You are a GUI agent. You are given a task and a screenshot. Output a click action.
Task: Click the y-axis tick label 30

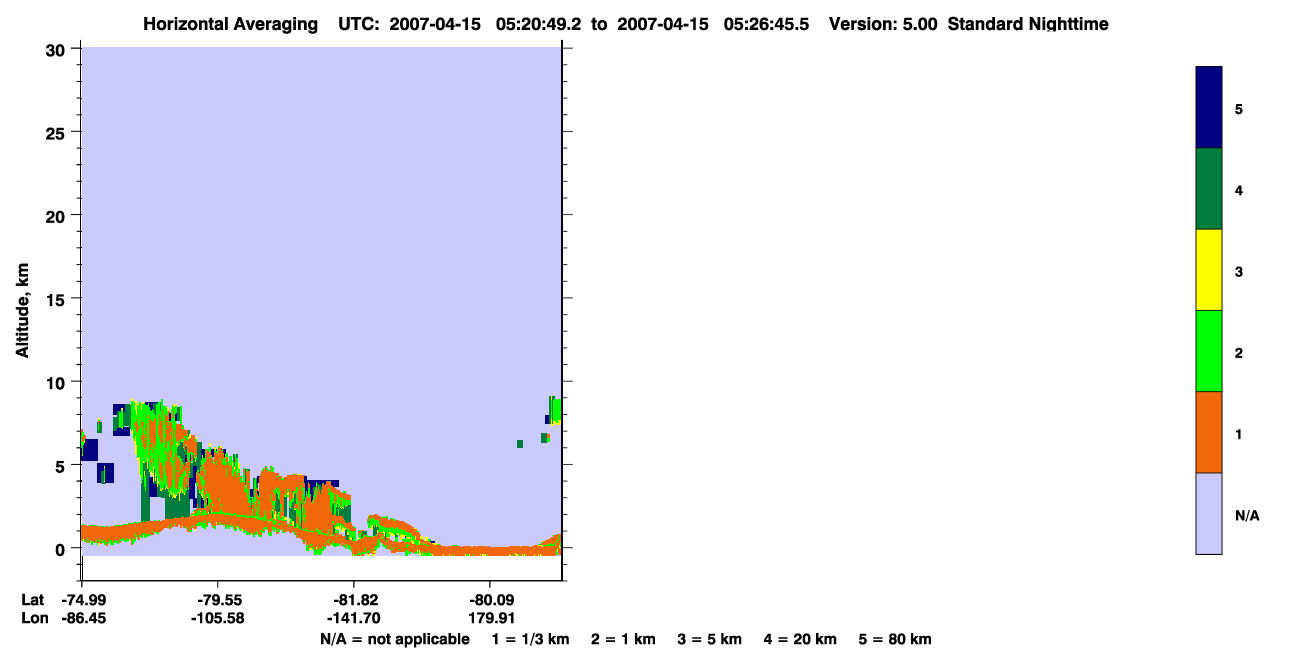click(x=58, y=49)
